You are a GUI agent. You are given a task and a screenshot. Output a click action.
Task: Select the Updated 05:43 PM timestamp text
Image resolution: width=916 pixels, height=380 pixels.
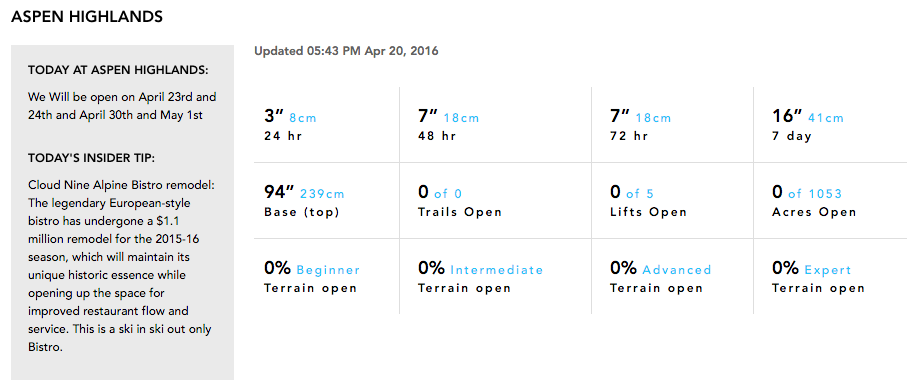346,51
